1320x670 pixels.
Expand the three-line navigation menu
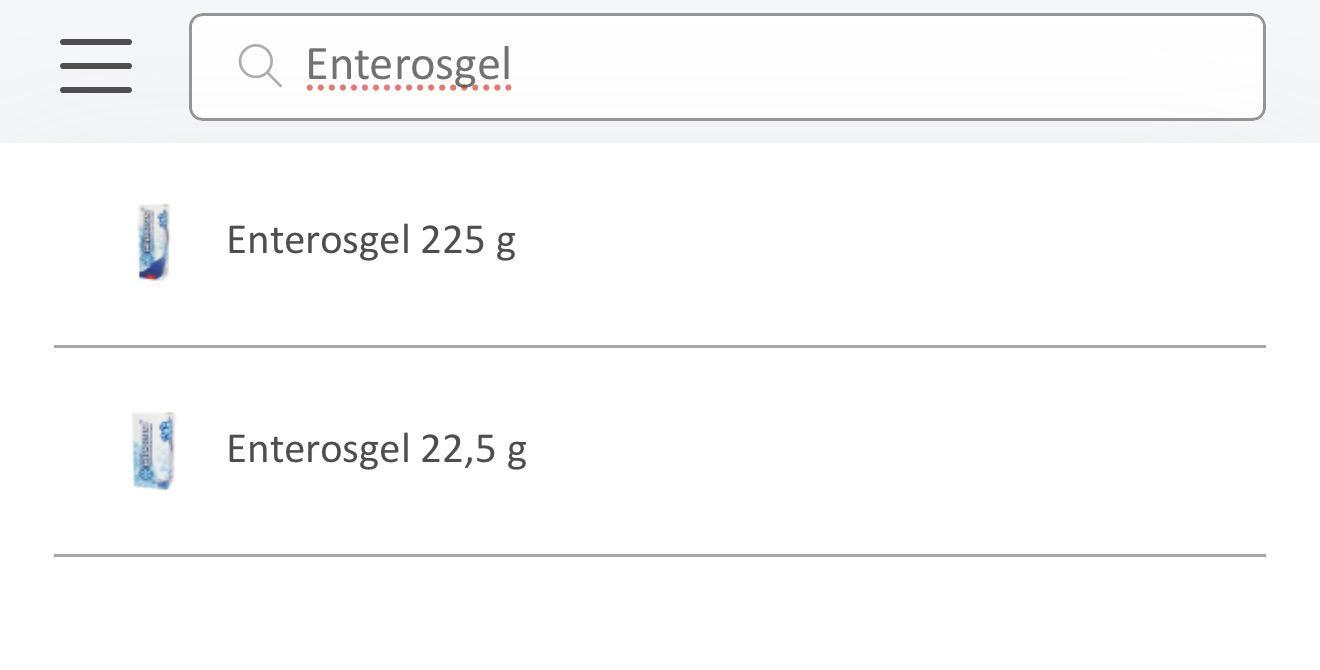pyautogui.click(x=96, y=66)
